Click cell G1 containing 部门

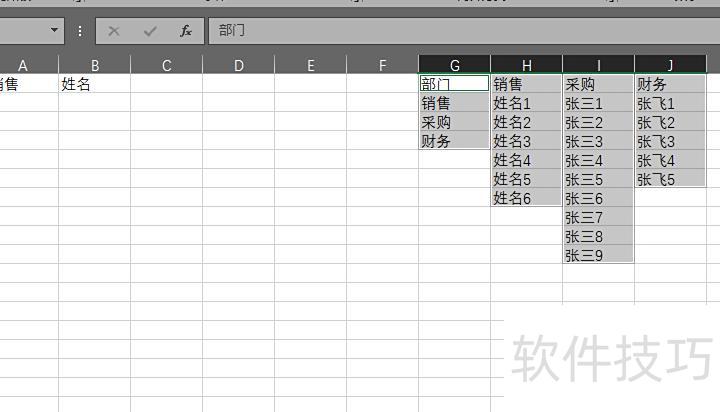pos(455,84)
